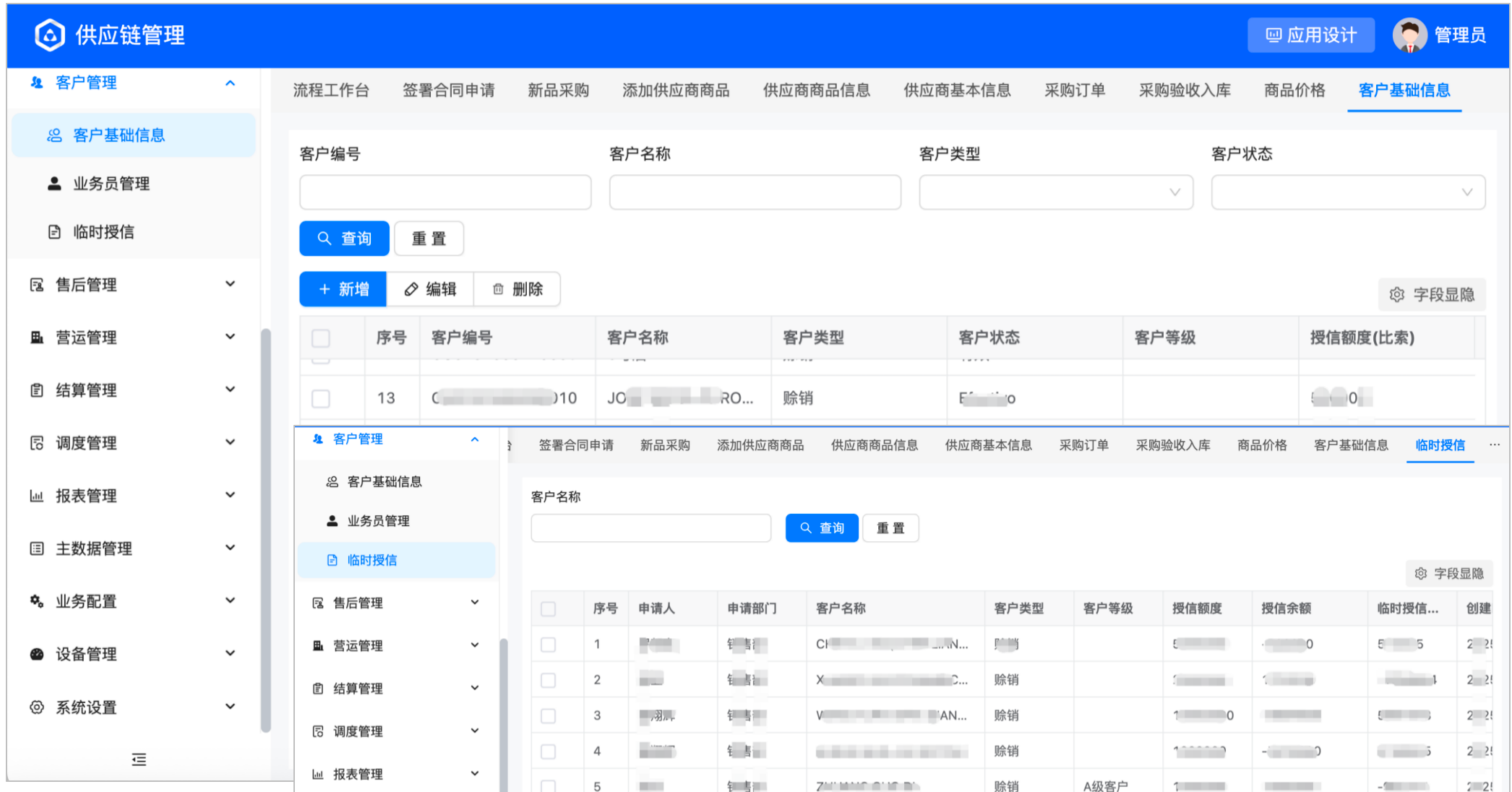The width and height of the screenshot is (1512, 792).
Task: Switch to the upper 采购订单 tab
Action: click(1075, 90)
